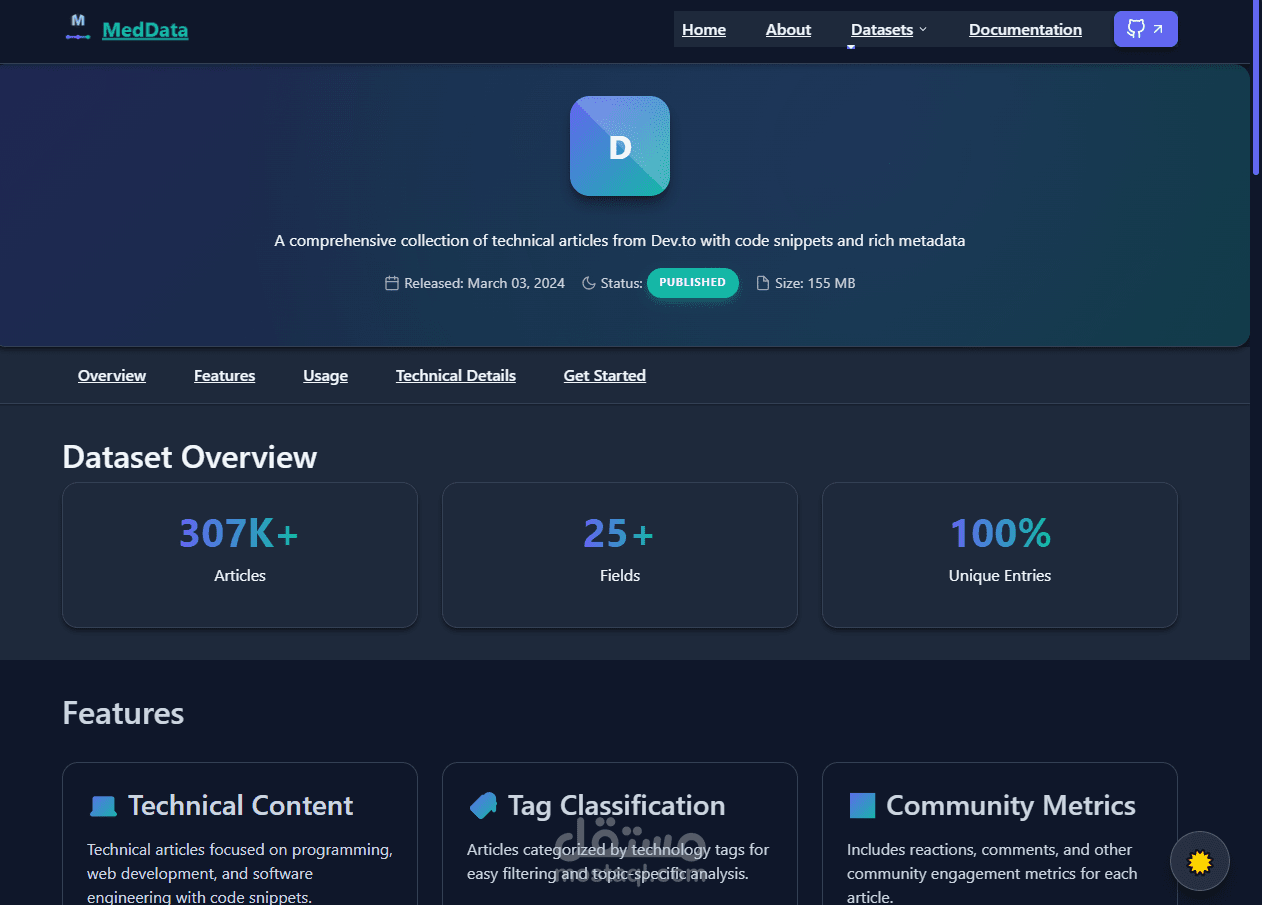
Task: Click the dataset description text about Dev.to
Action: pyautogui.click(x=620, y=241)
